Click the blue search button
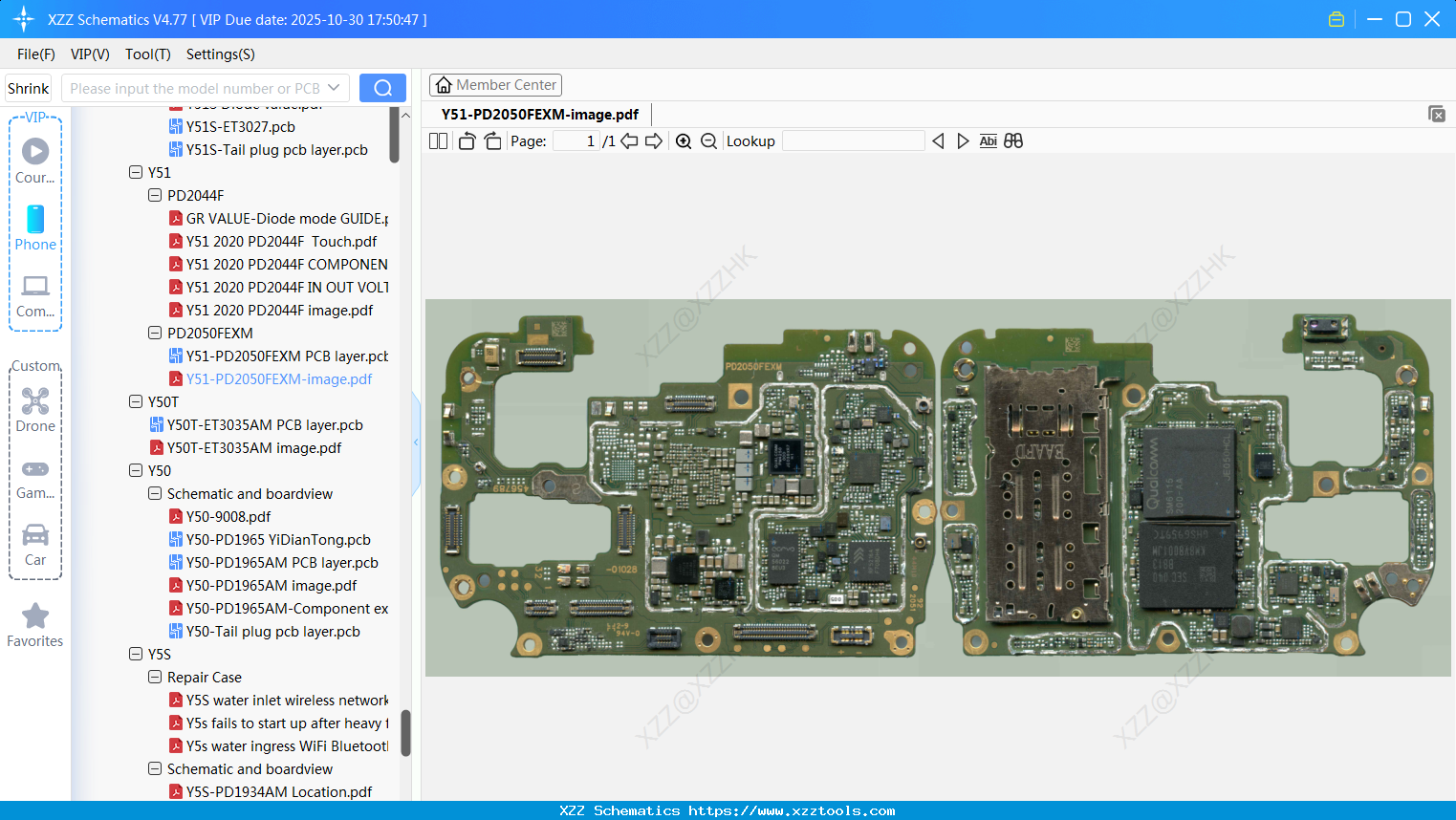This screenshot has width=1456, height=820. (x=382, y=88)
